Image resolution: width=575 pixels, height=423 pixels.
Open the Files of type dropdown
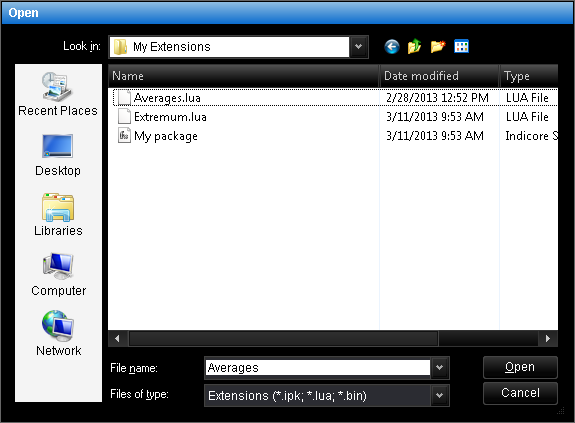[x=439, y=396]
